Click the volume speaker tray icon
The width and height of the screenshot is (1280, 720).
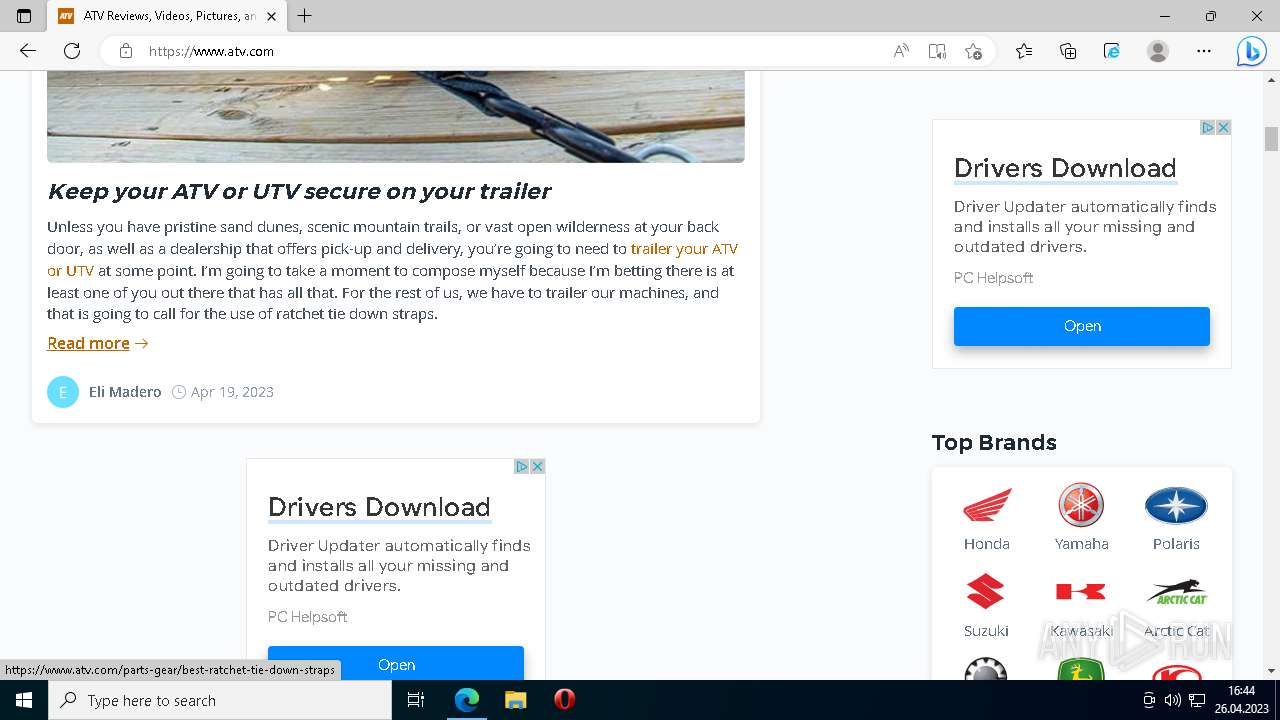(x=1173, y=700)
